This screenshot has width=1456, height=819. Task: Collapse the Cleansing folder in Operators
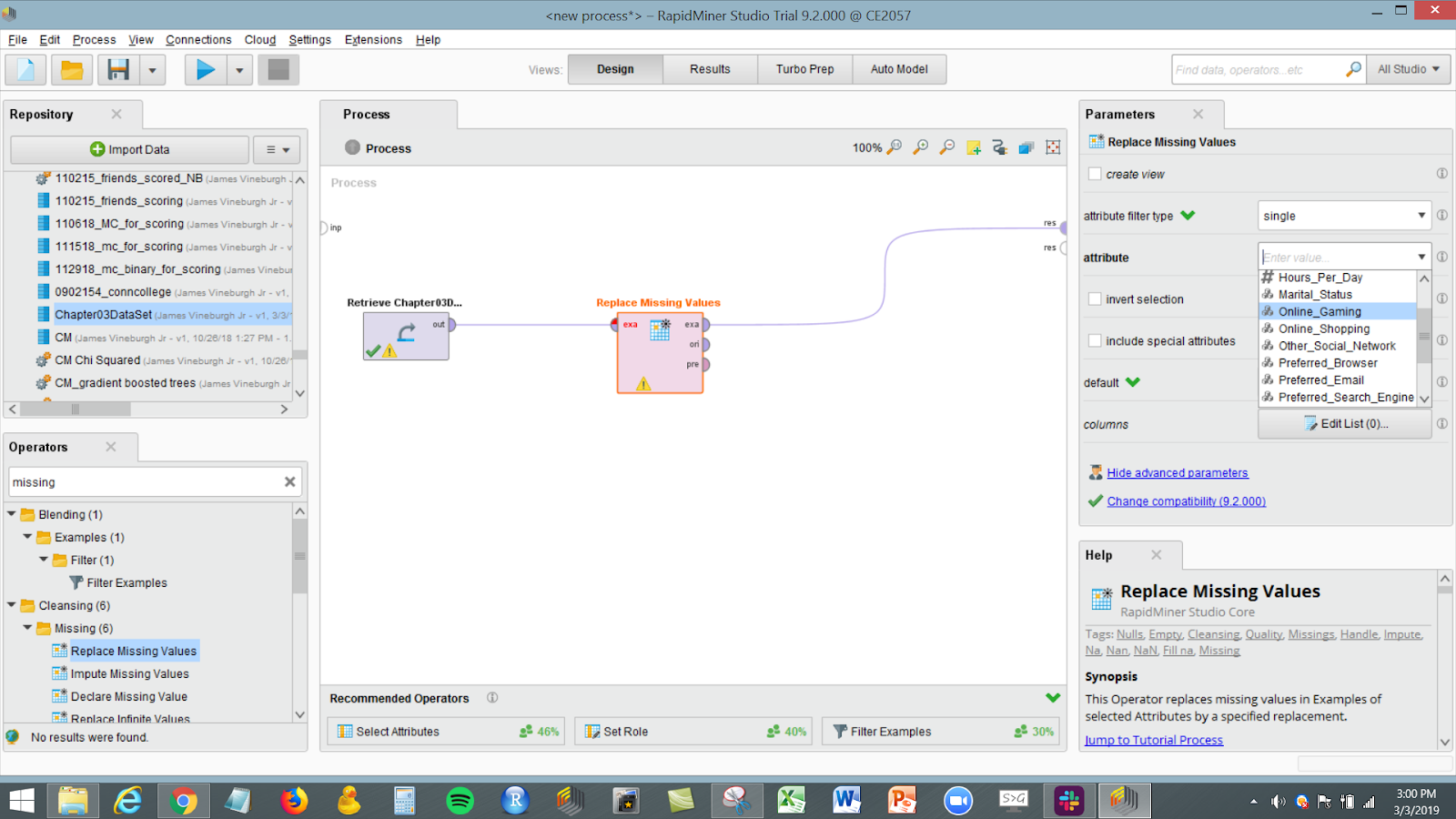click(12, 605)
